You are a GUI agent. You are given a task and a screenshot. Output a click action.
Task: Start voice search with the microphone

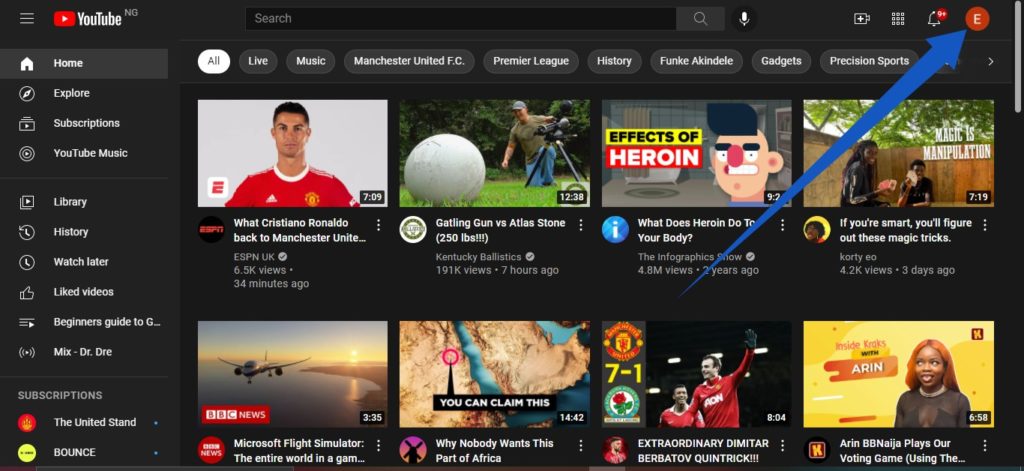point(744,18)
